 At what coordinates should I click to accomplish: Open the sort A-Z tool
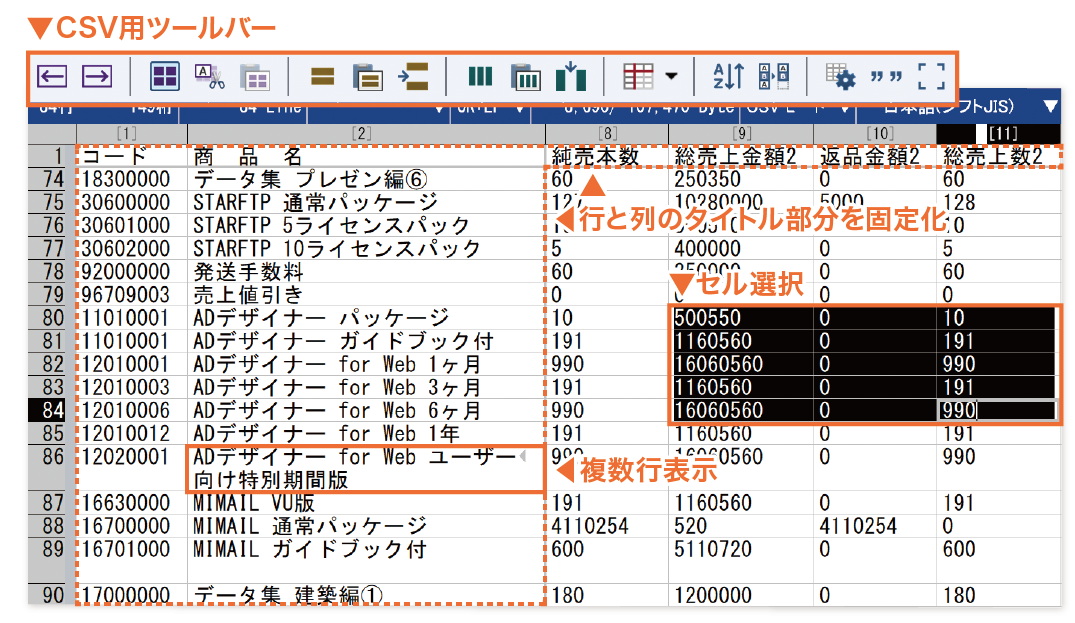click(727, 77)
